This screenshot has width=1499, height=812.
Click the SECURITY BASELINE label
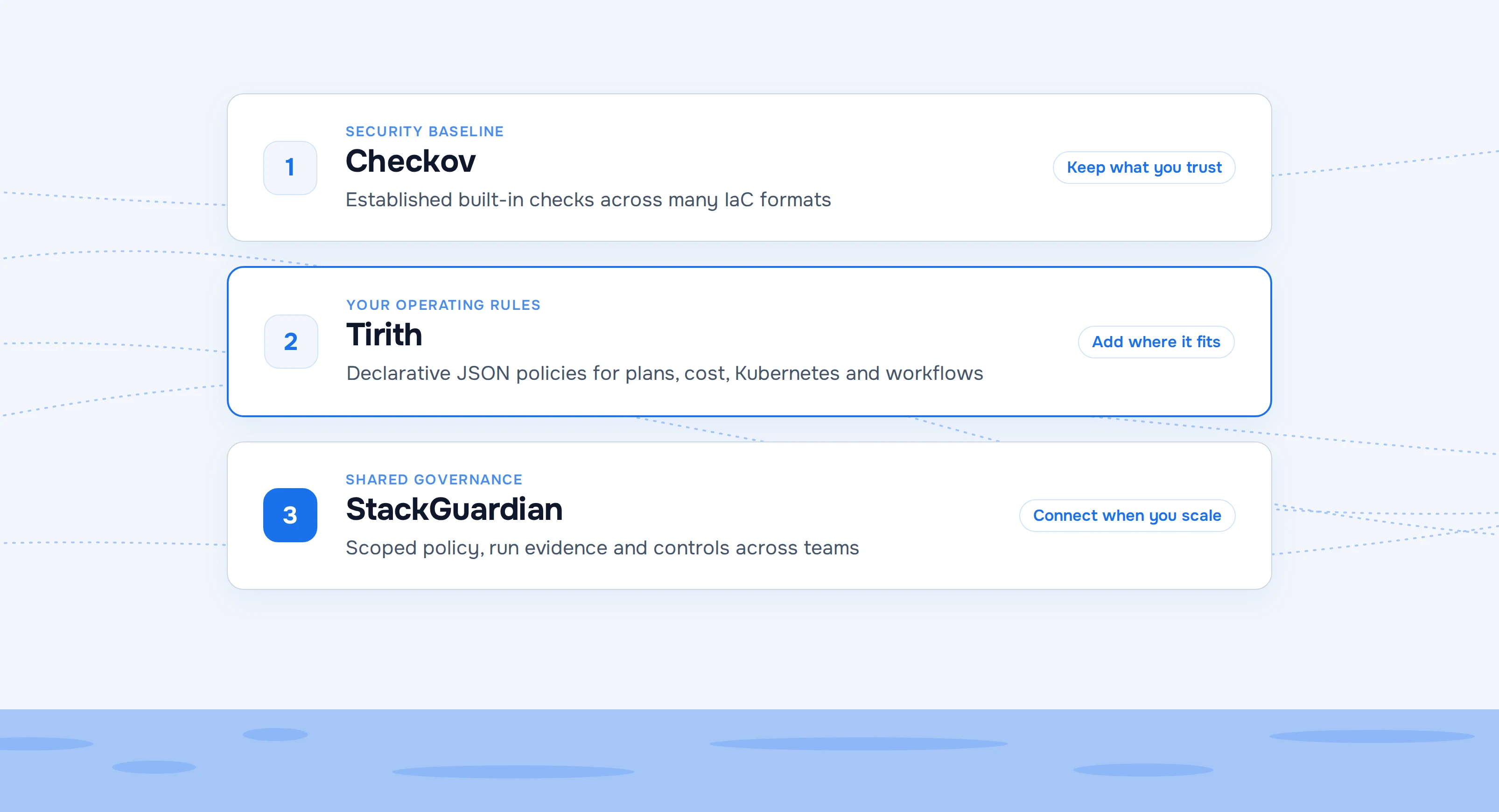pyautogui.click(x=424, y=132)
